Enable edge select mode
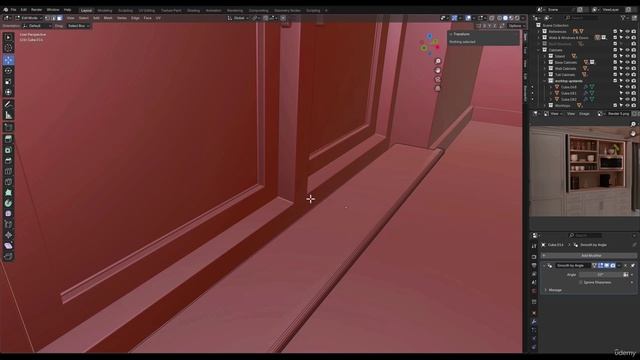 [53, 18]
